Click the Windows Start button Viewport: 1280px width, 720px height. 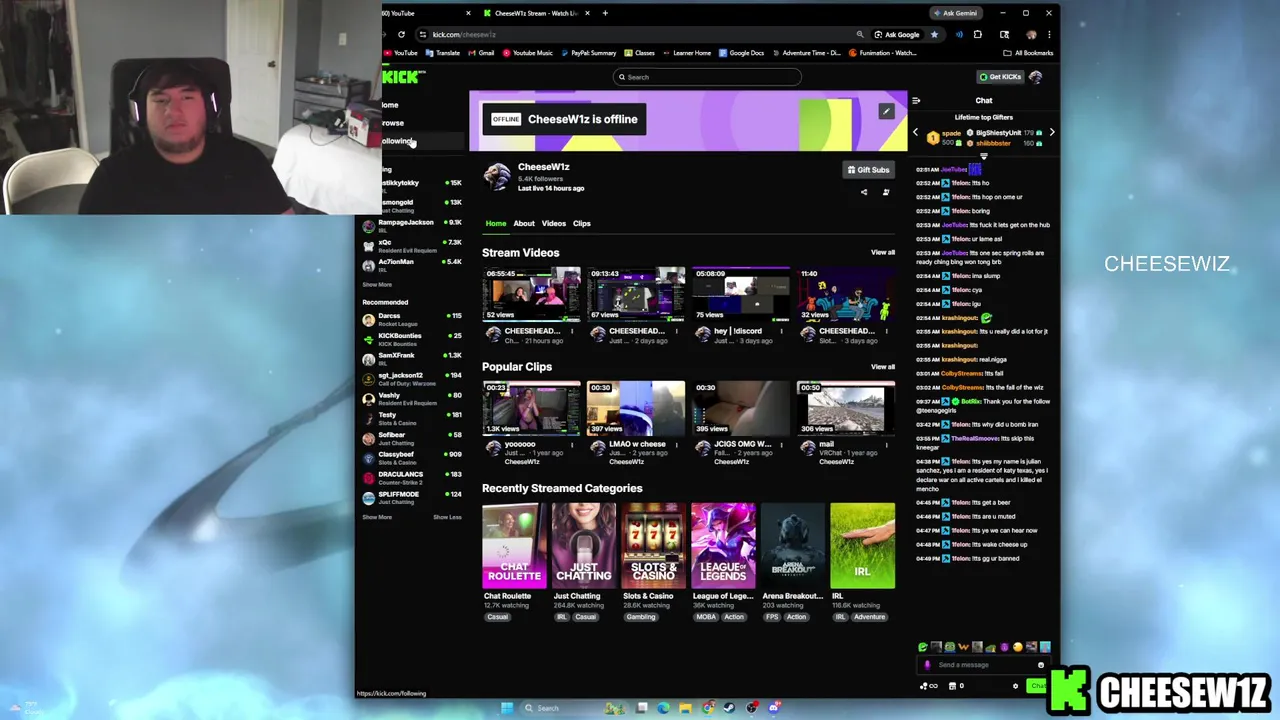(x=507, y=708)
